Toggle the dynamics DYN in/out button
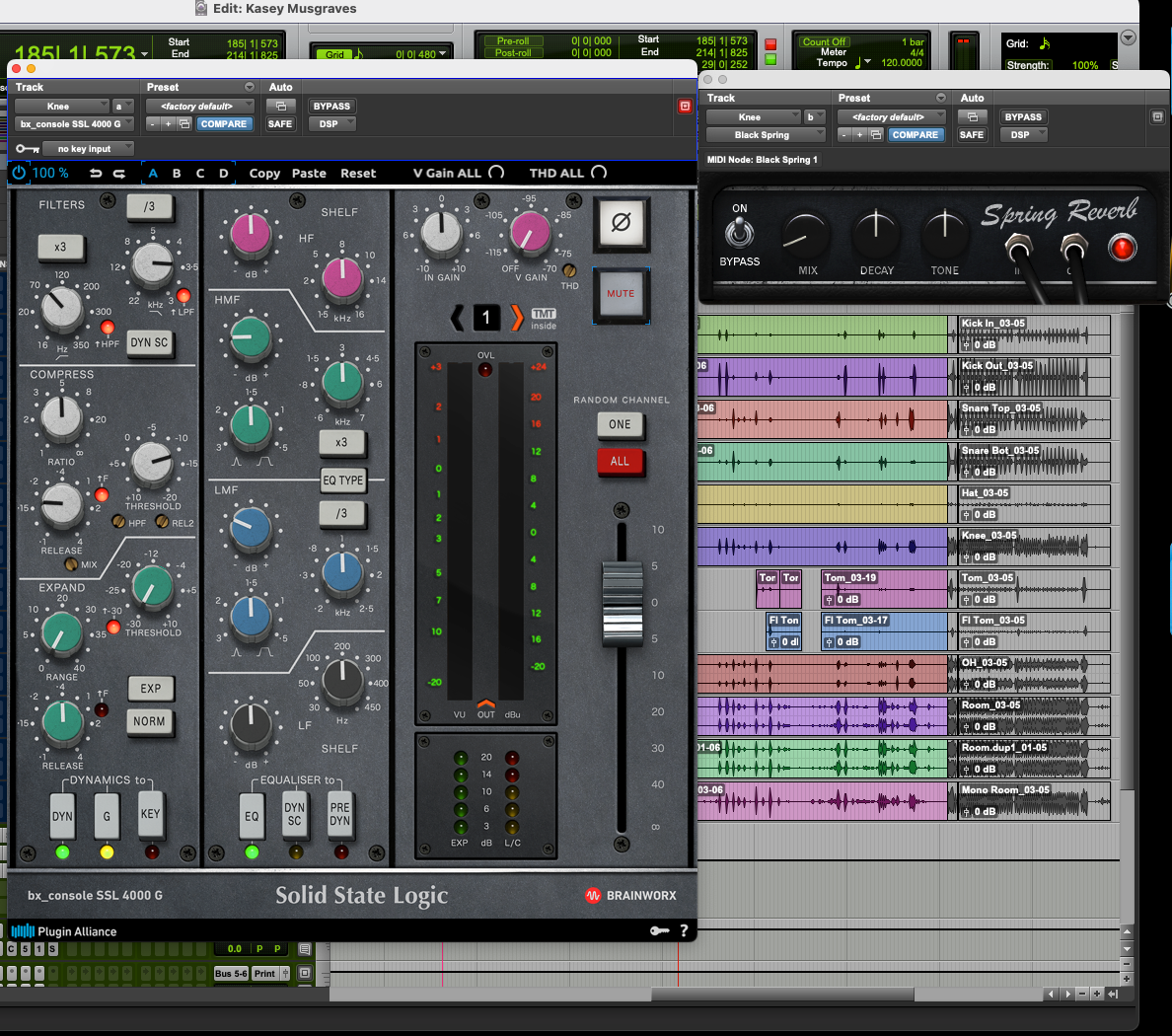This screenshot has width=1172, height=1036. click(63, 816)
